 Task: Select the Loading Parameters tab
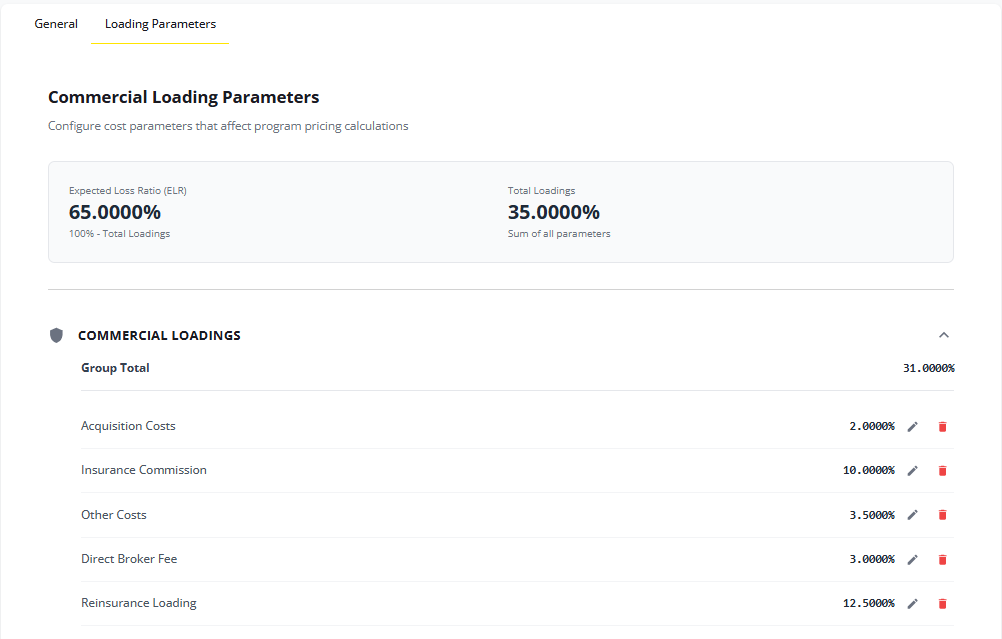tap(160, 24)
